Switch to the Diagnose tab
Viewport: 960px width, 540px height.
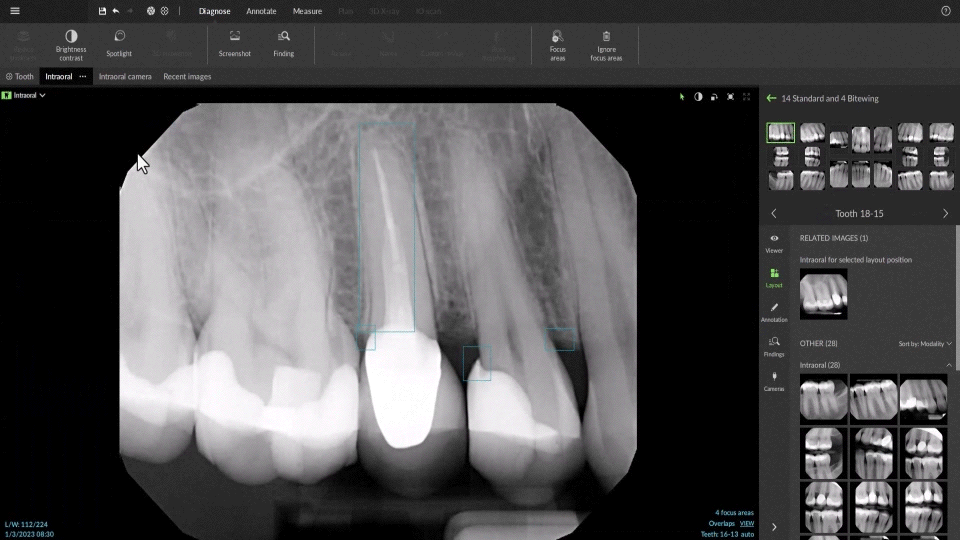[x=214, y=11]
